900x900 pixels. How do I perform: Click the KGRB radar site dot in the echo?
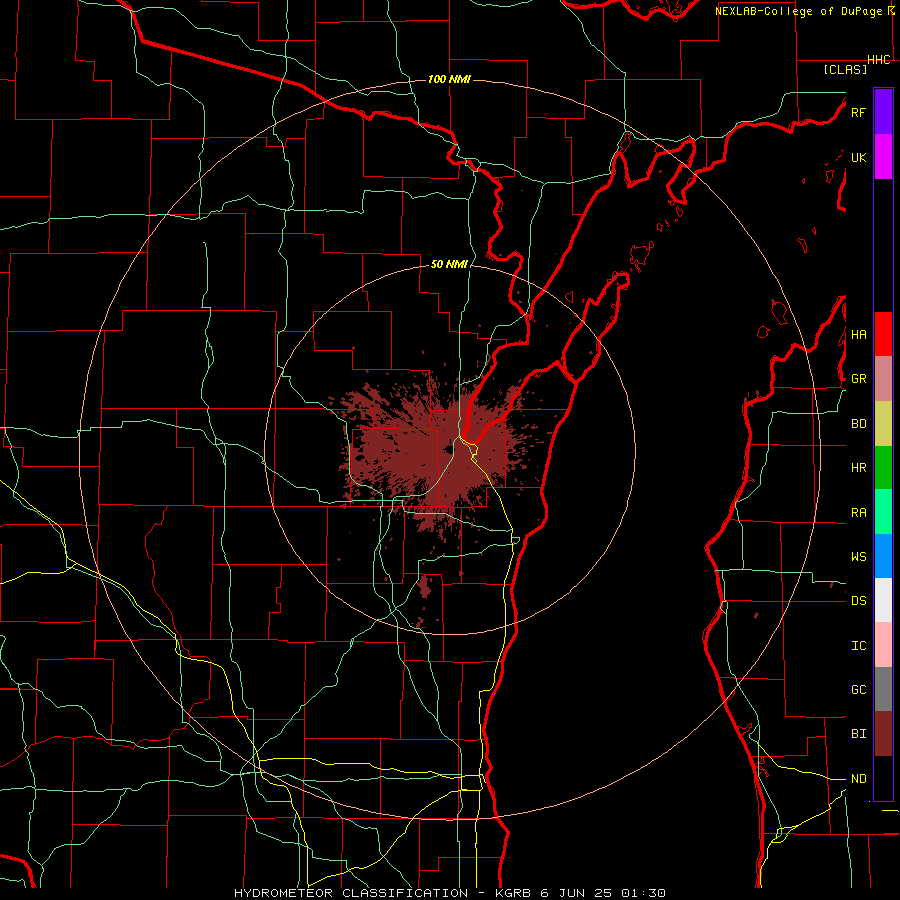(x=447, y=449)
